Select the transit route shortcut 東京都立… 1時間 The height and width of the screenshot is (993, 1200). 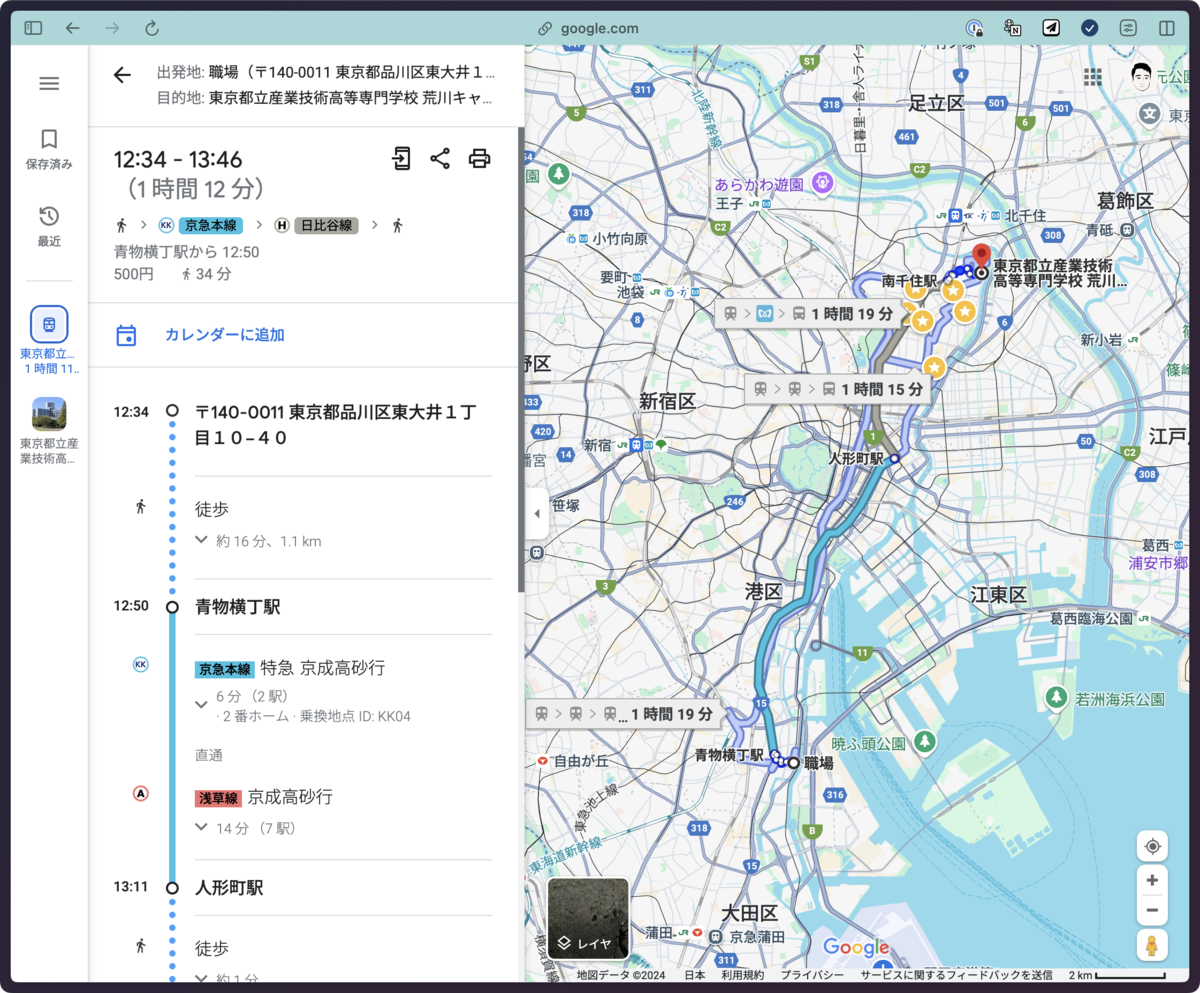click(49, 340)
